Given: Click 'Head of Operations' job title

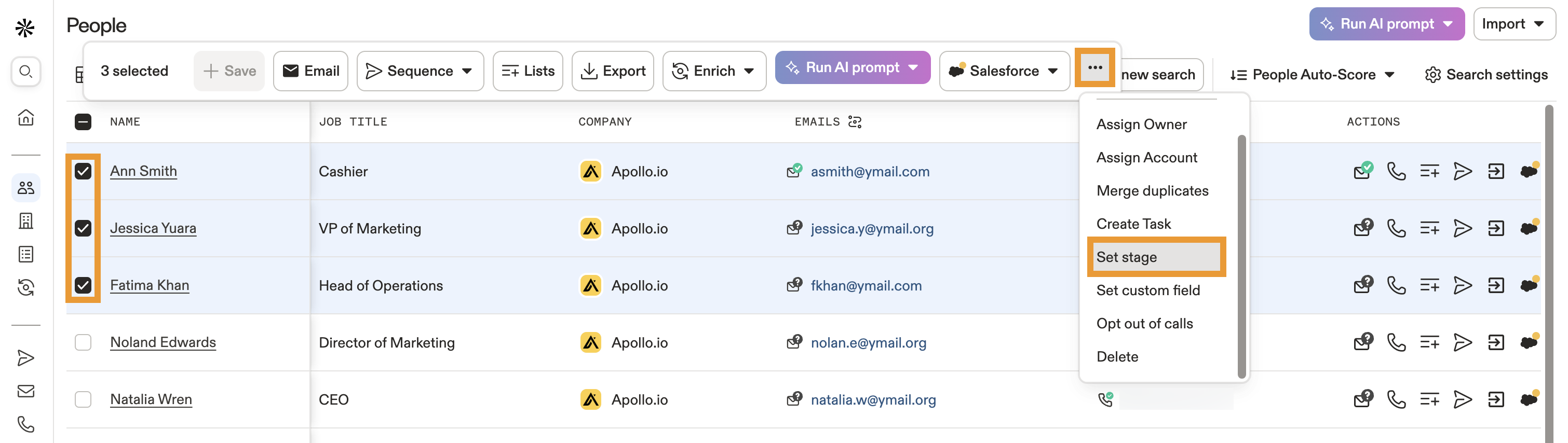Looking at the screenshot, I should (x=381, y=285).
